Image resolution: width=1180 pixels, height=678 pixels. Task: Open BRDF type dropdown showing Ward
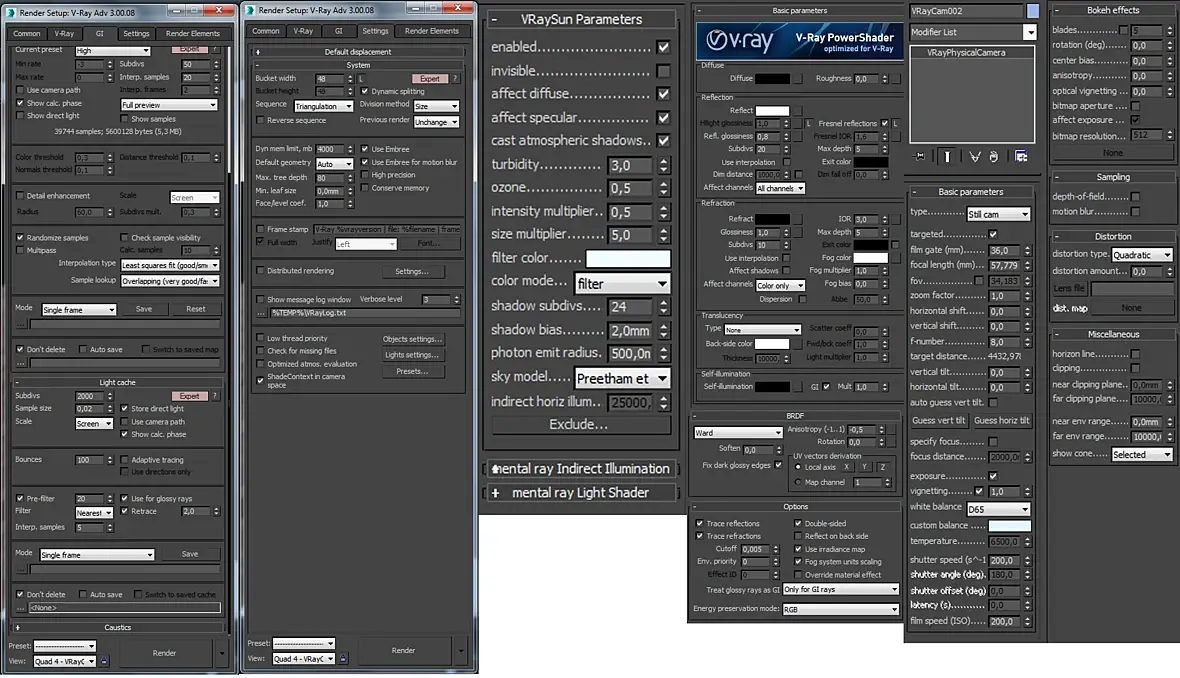tap(738, 433)
